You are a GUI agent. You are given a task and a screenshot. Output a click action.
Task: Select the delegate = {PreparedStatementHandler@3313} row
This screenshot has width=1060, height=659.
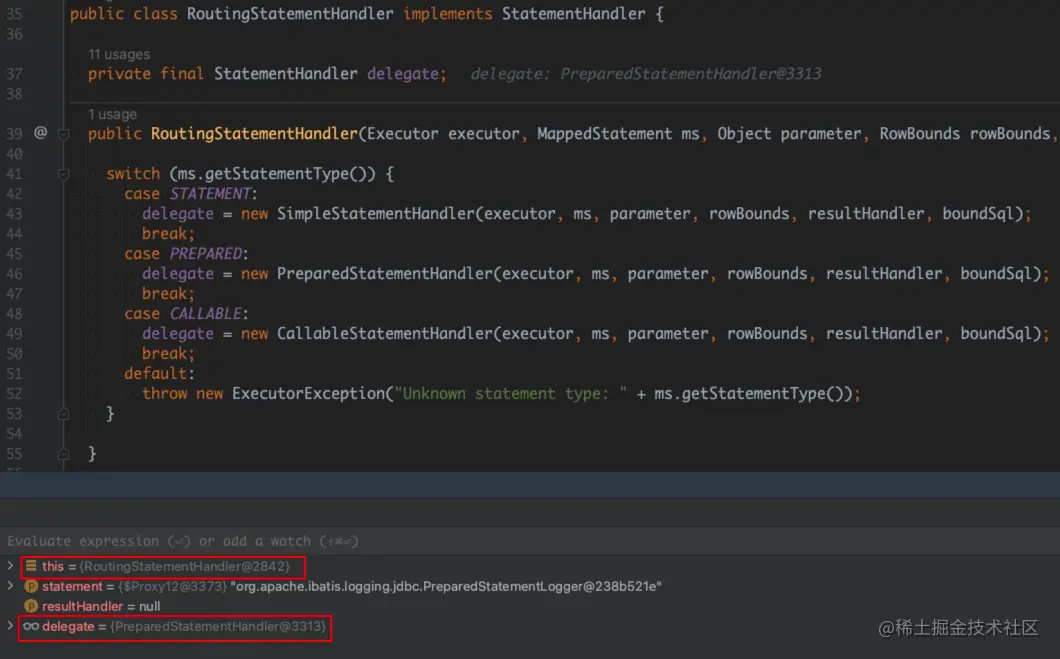click(530, 627)
